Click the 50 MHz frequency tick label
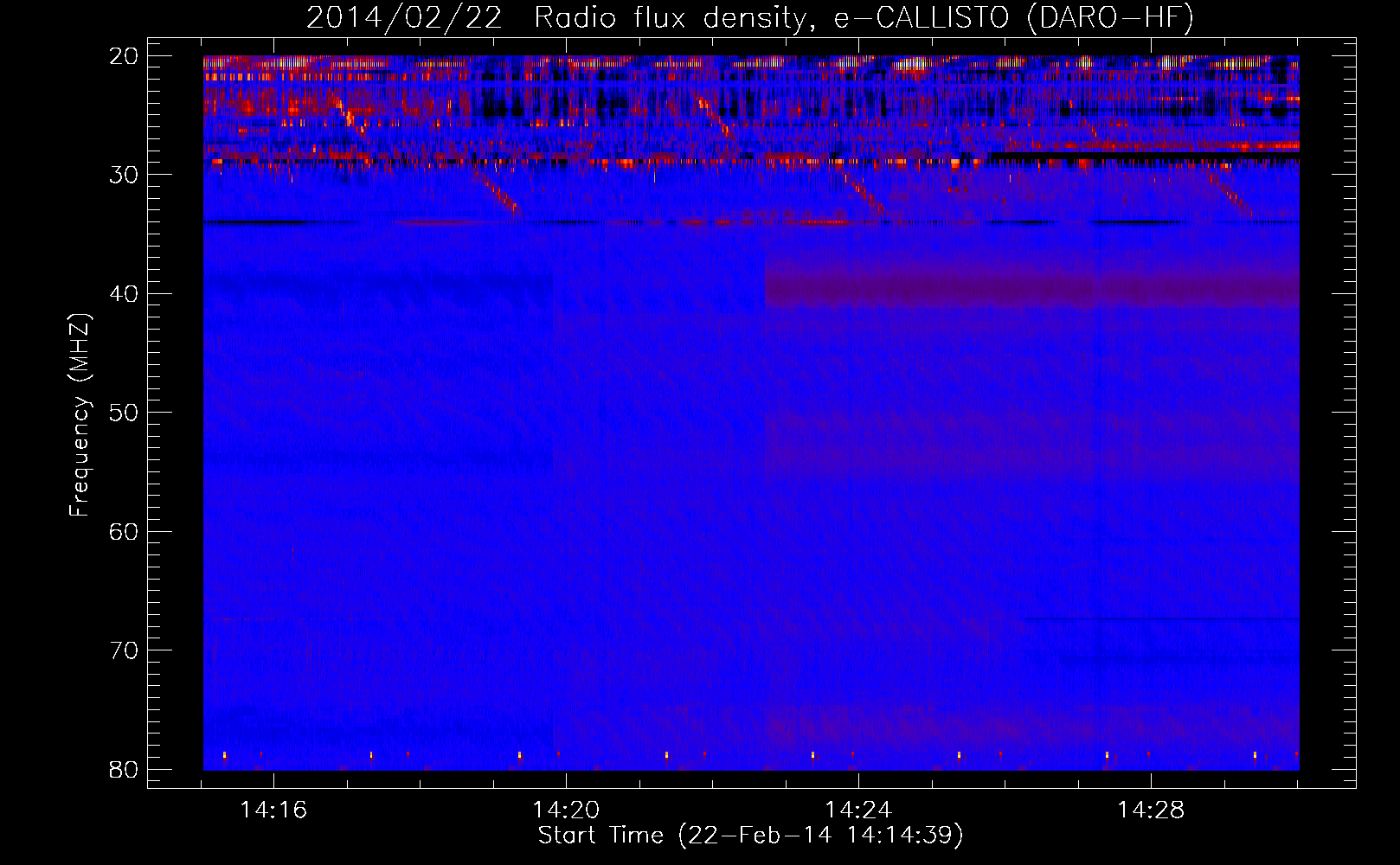 click(x=124, y=413)
